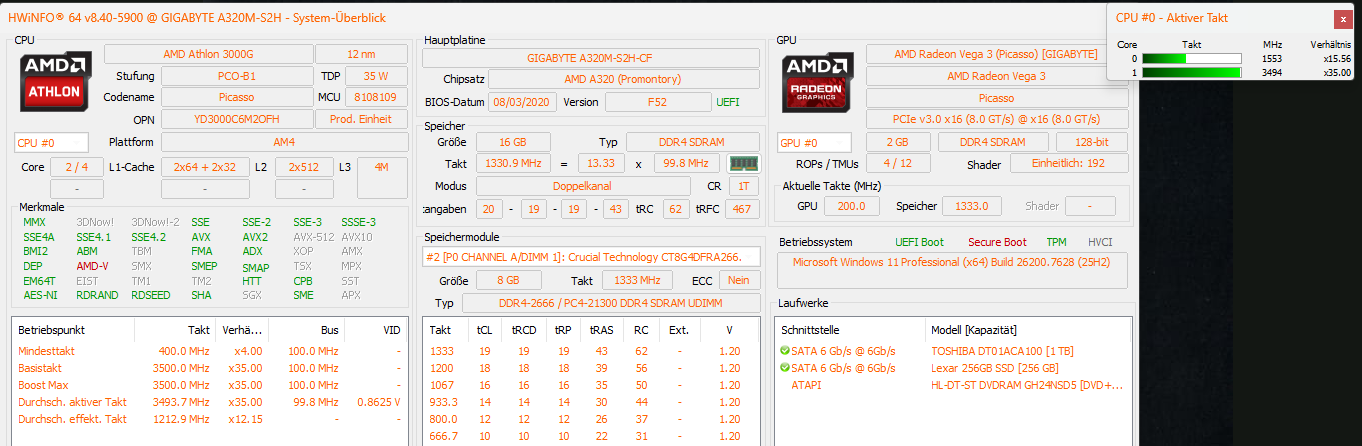
Task: Open the GPU #0 selector dropdown
Action: (814, 142)
